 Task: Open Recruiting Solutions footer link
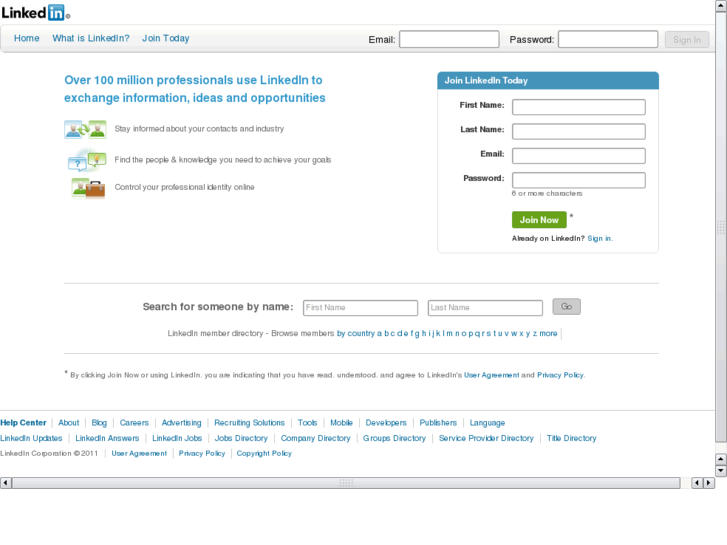[x=249, y=423]
